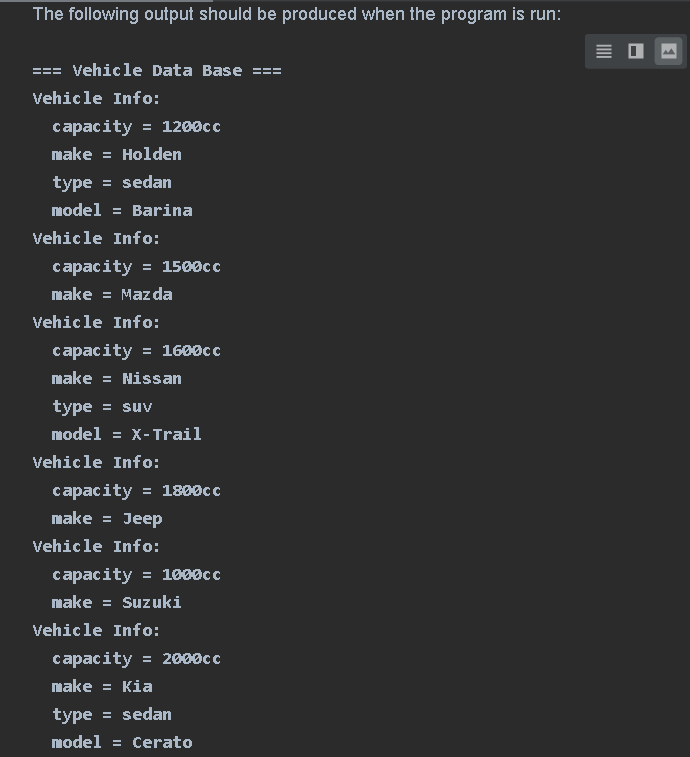Click on 'make = Mazda' text
This screenshot has height=757, width=690.
click(x=112, y=294)
